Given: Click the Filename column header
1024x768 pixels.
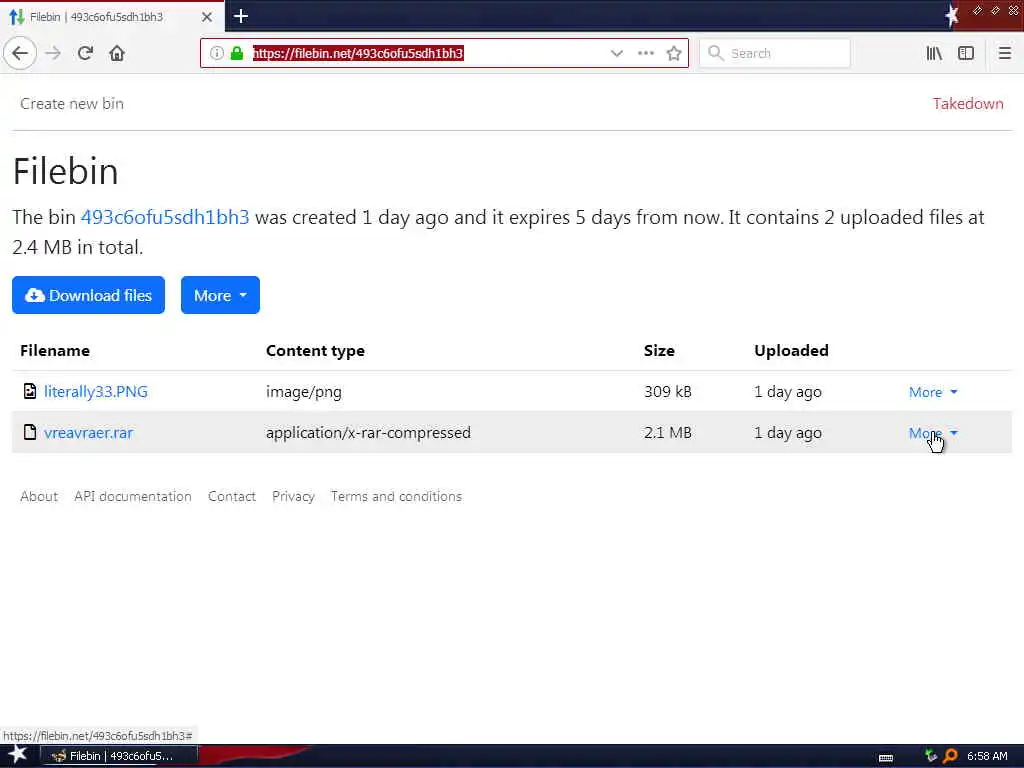Looking at the screenshot, I should pyautogui.click(x=55, y=351).
